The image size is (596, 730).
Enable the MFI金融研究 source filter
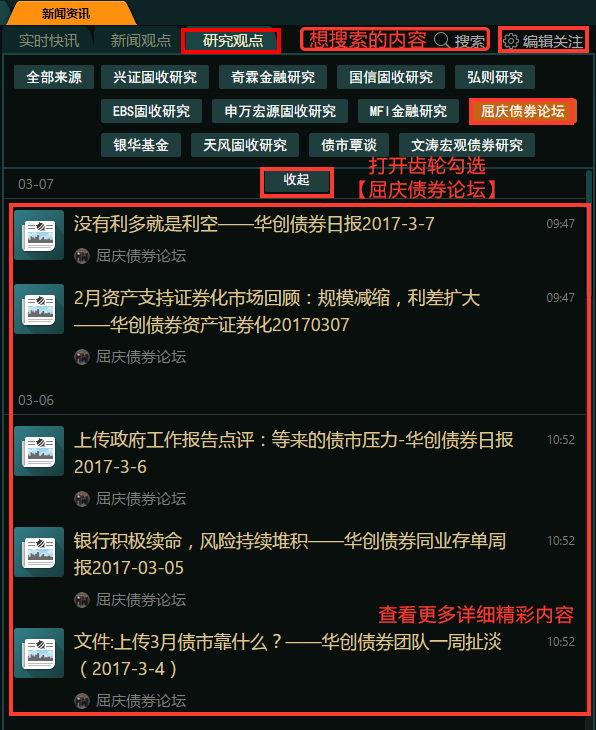pyautogui.click(x=408, y=111)
